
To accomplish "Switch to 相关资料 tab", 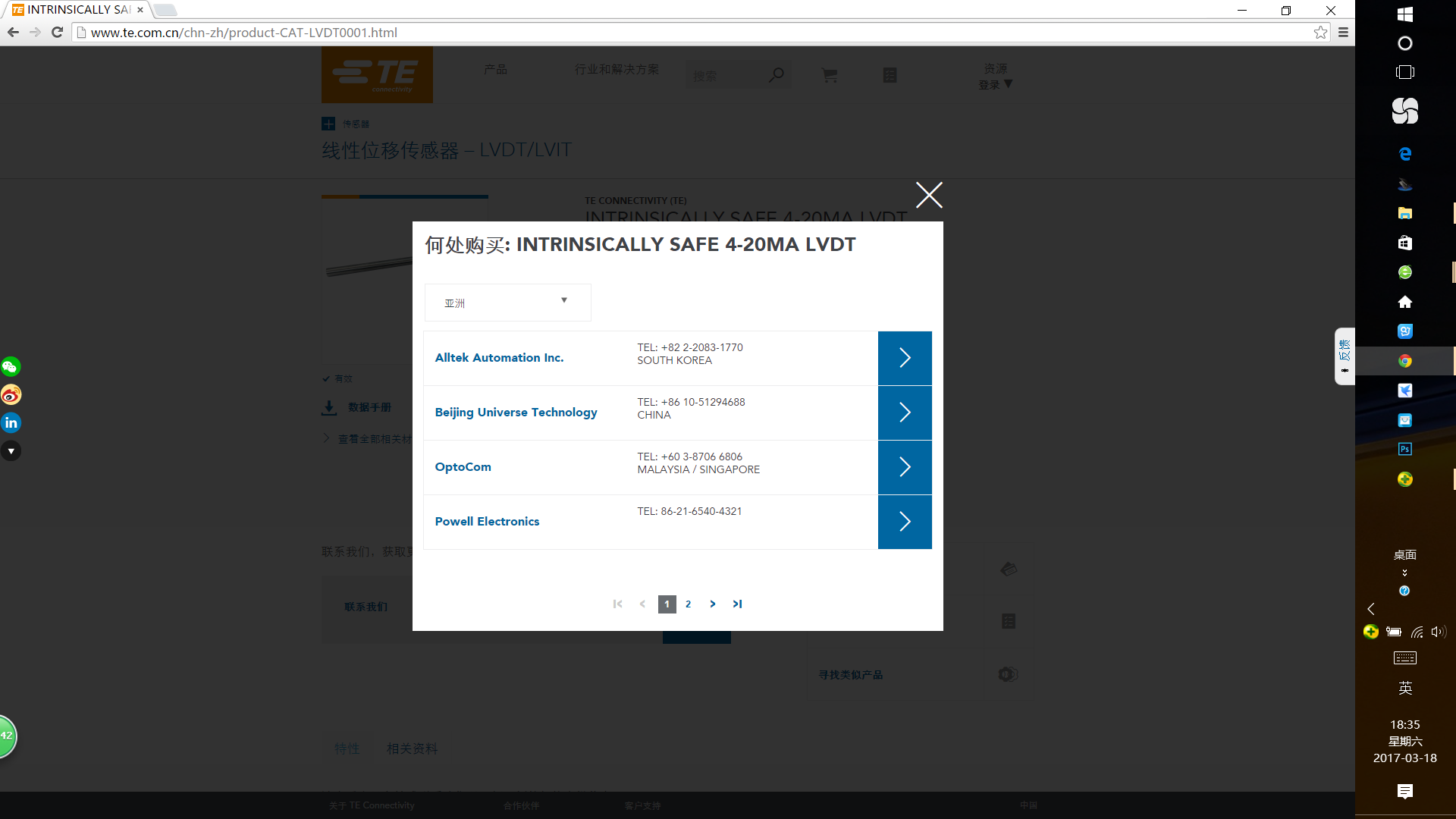I will (412, 748).
